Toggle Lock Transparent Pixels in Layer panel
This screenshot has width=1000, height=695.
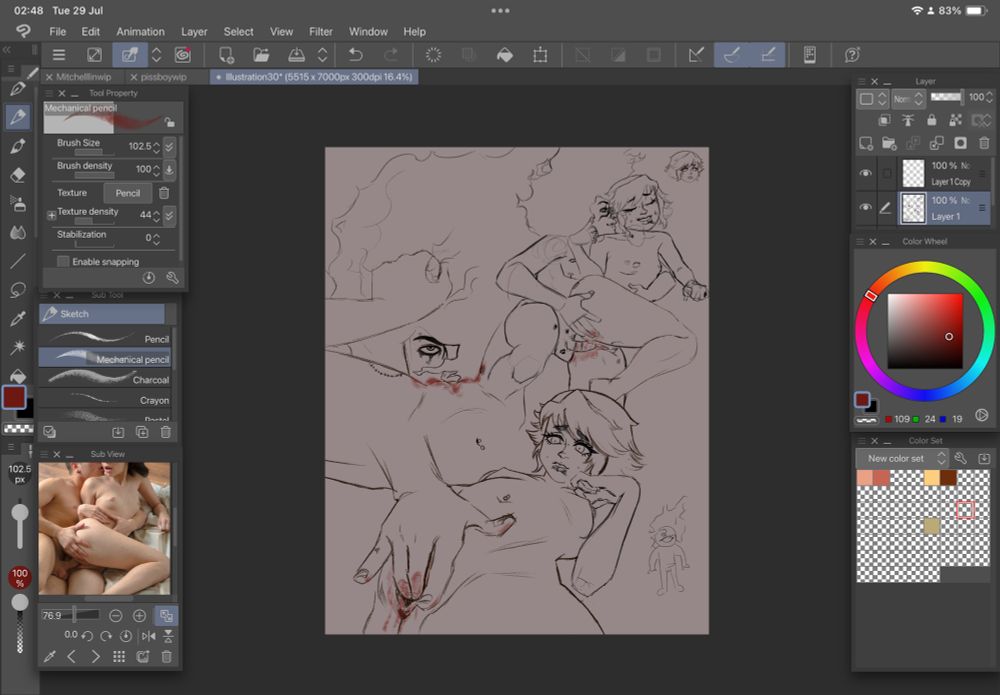(x=955, y=120)
